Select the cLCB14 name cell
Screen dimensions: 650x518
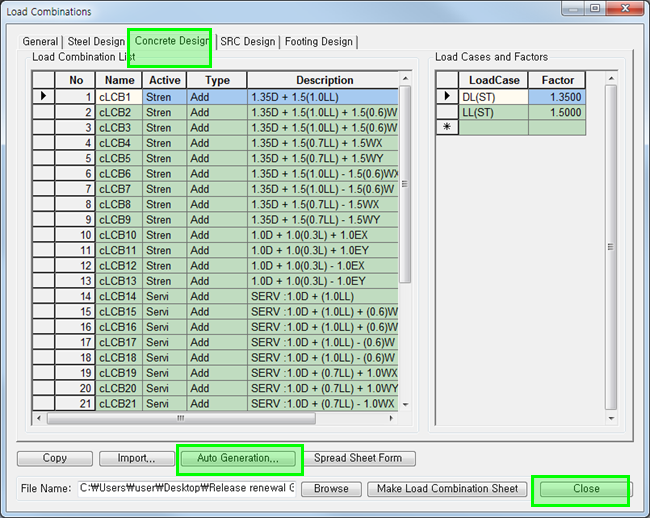(119, 296)
